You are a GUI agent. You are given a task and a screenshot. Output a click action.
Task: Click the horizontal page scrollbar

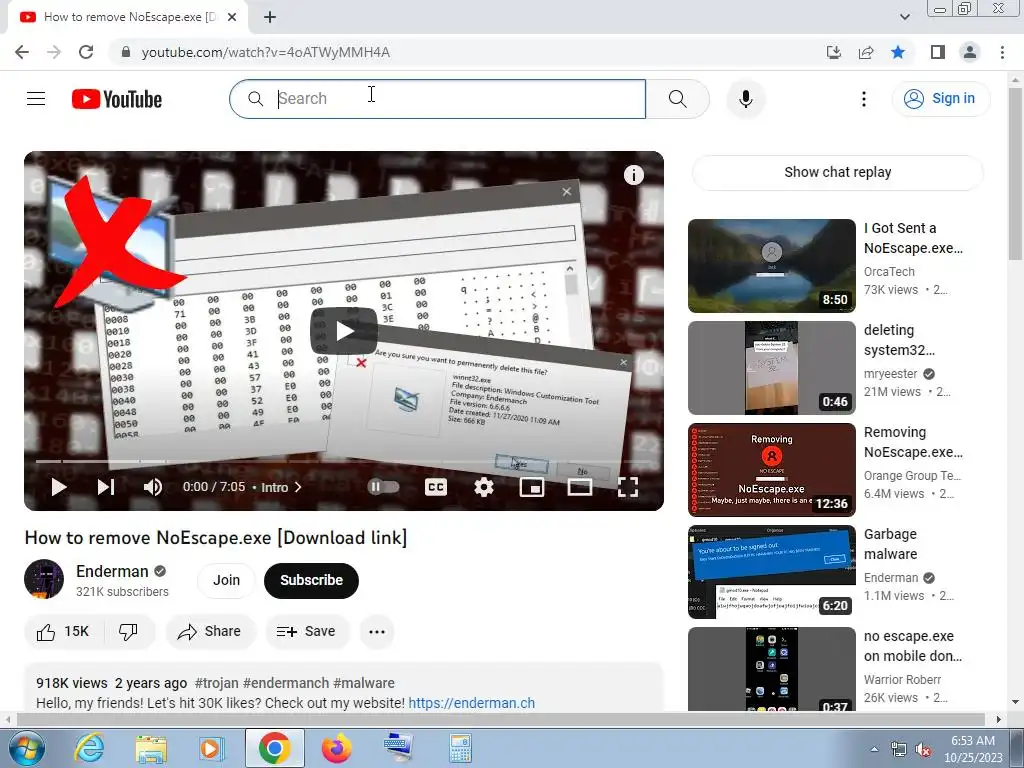click(x=500, y=720)
